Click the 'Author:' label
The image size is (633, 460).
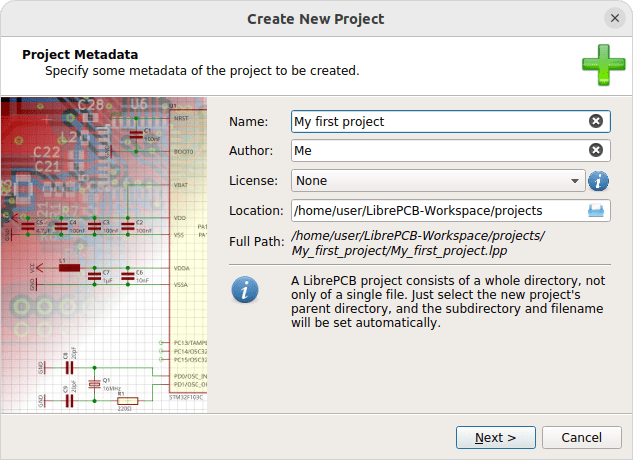[251, 151]
